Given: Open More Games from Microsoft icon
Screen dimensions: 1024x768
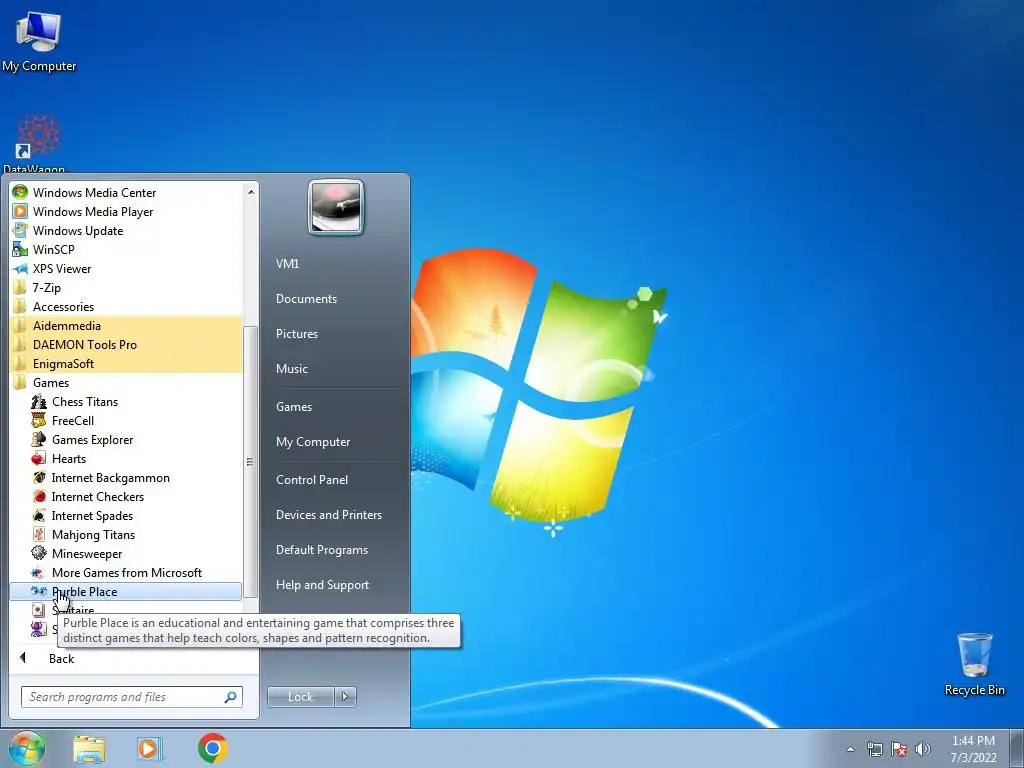Looking at the screenshot, I should point(39,572).
